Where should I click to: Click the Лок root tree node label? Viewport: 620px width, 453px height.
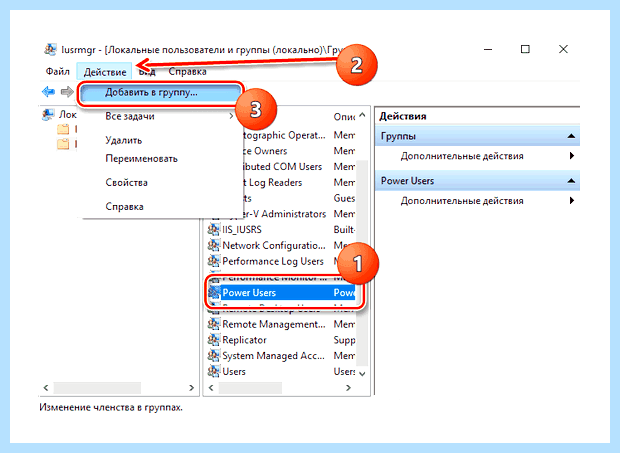[x=68, y=115]
